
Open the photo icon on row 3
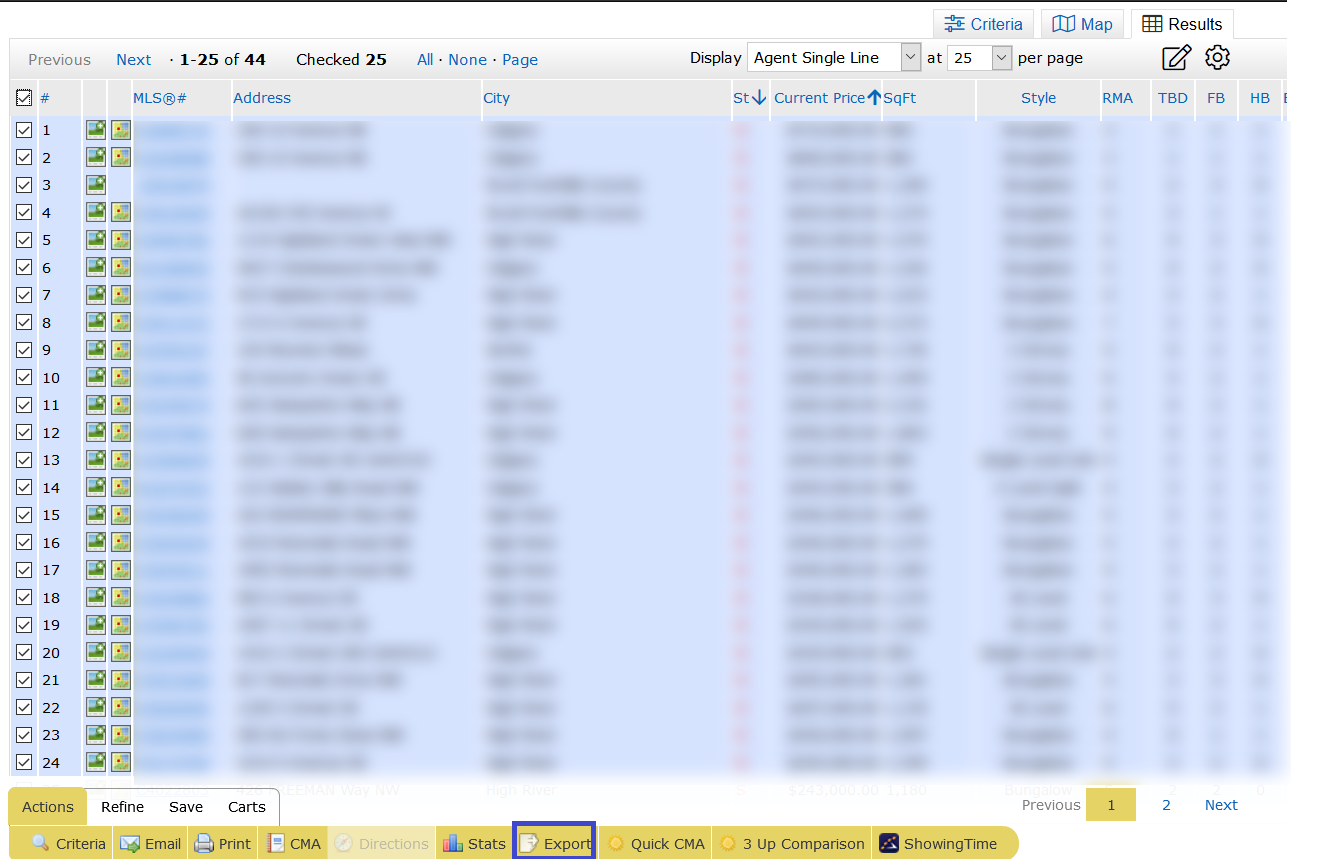96,184
